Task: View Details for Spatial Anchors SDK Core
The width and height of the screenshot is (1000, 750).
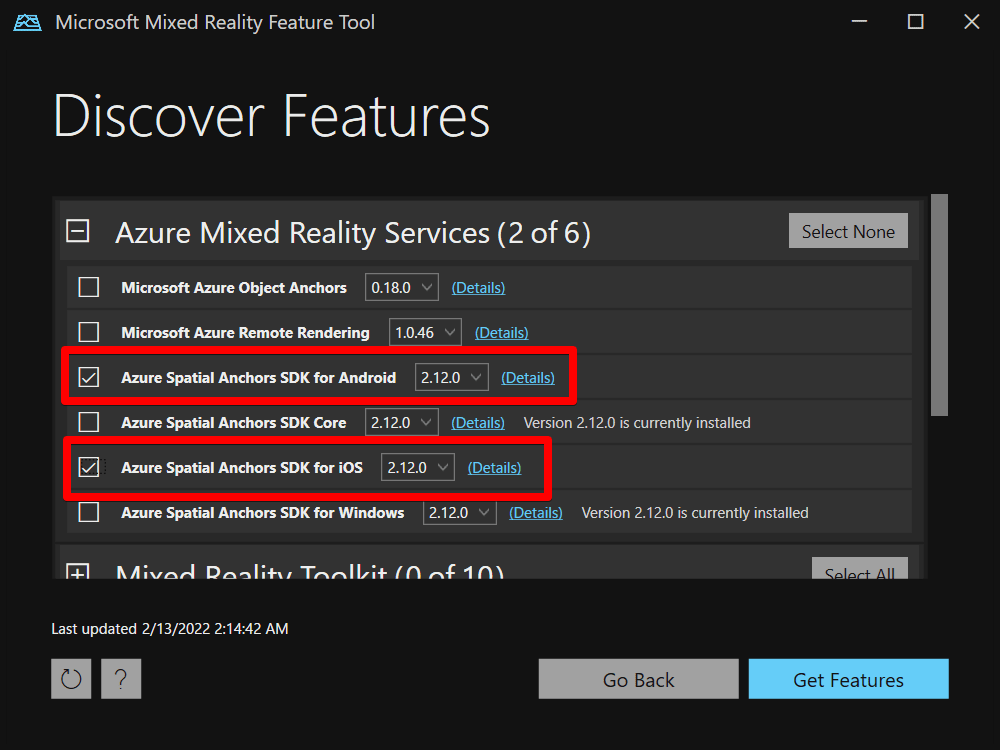Action: [478, 422]
